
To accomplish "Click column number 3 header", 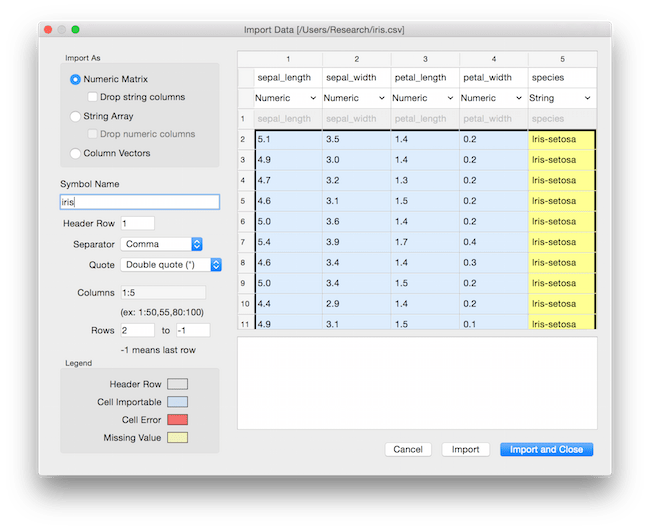I will (425, 59).
